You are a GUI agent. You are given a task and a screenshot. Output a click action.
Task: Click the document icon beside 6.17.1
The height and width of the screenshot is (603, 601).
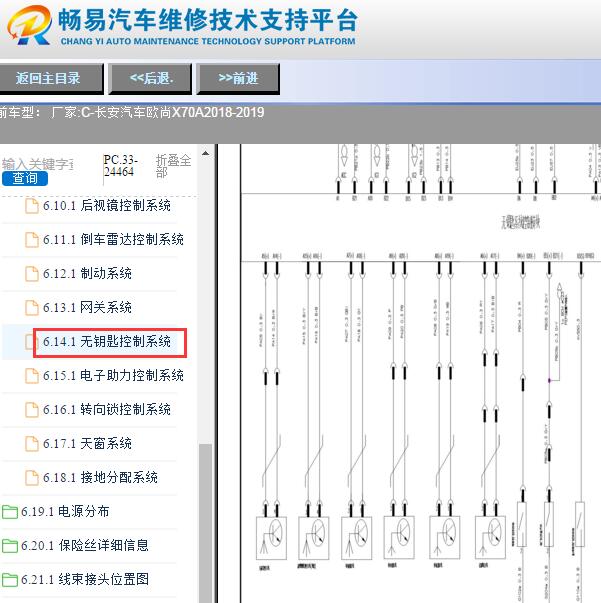(x=32, y=444)
